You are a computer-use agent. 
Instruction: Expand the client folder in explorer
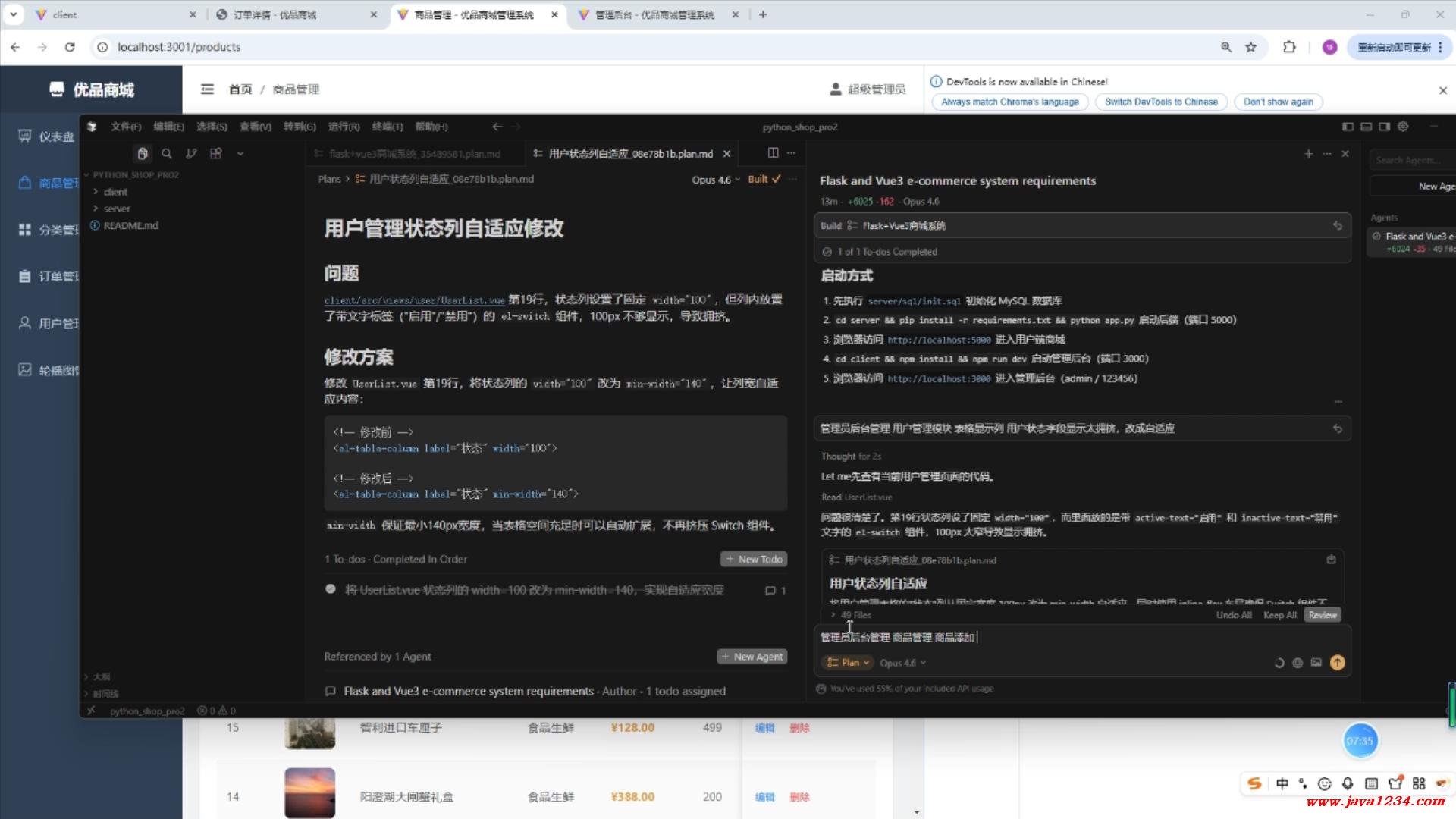(x=115, y=192)
